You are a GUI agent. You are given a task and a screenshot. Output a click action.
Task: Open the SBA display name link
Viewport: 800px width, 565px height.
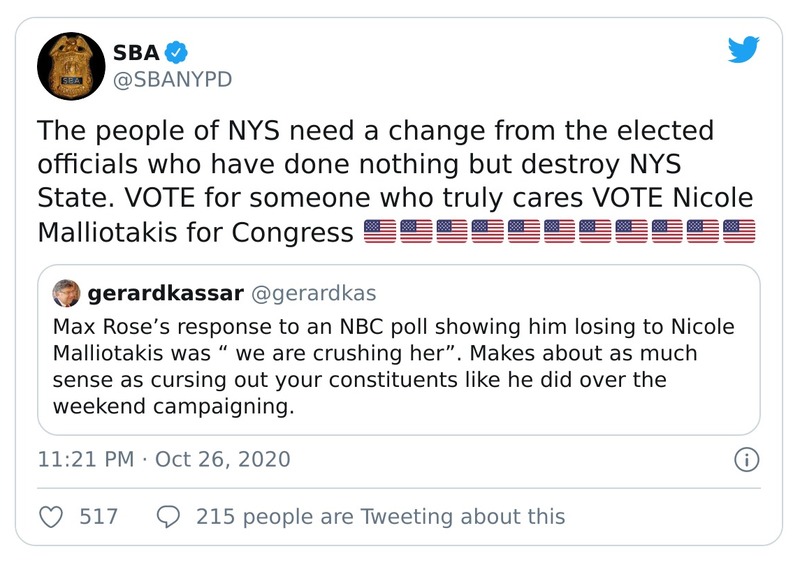(x=137, y=51)
